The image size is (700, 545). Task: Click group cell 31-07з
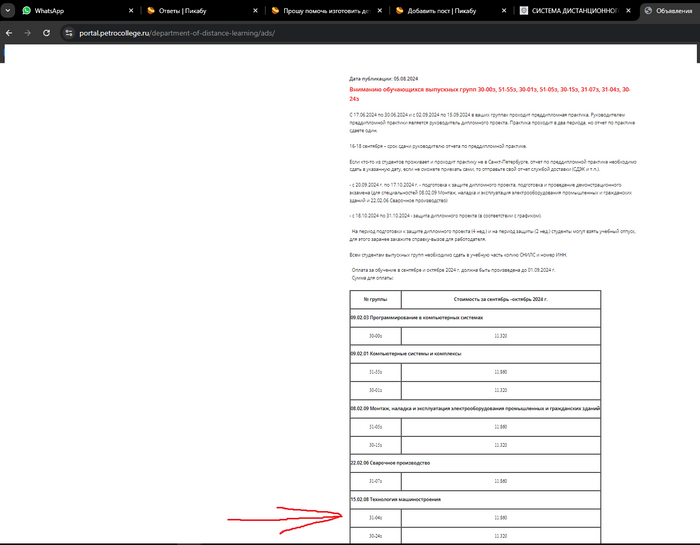[x=375, y=481]
